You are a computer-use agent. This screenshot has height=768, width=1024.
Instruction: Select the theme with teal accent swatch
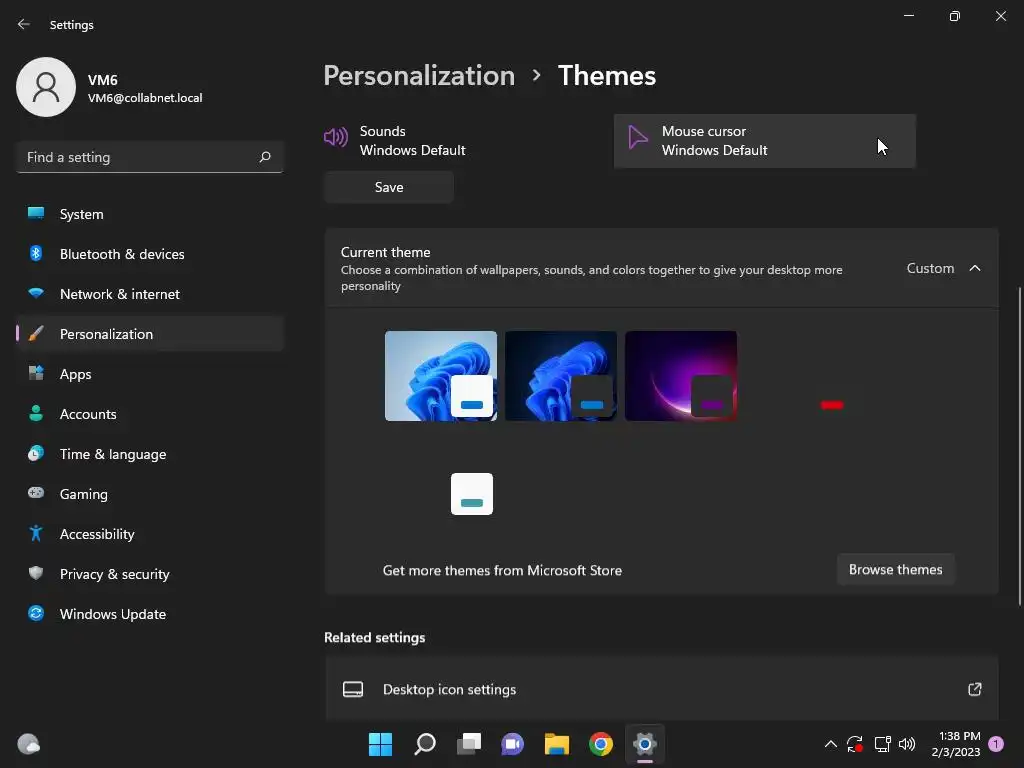pos(441,474)
